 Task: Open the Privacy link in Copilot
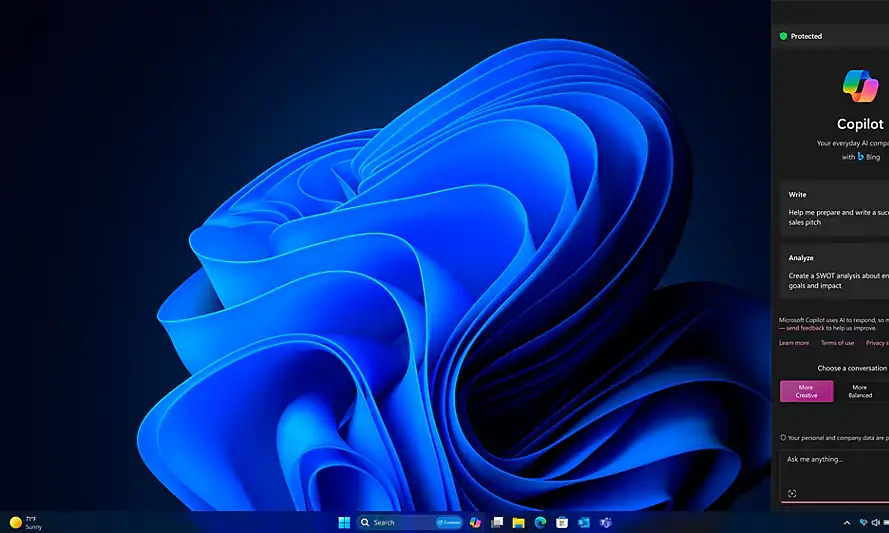(877, 343)
